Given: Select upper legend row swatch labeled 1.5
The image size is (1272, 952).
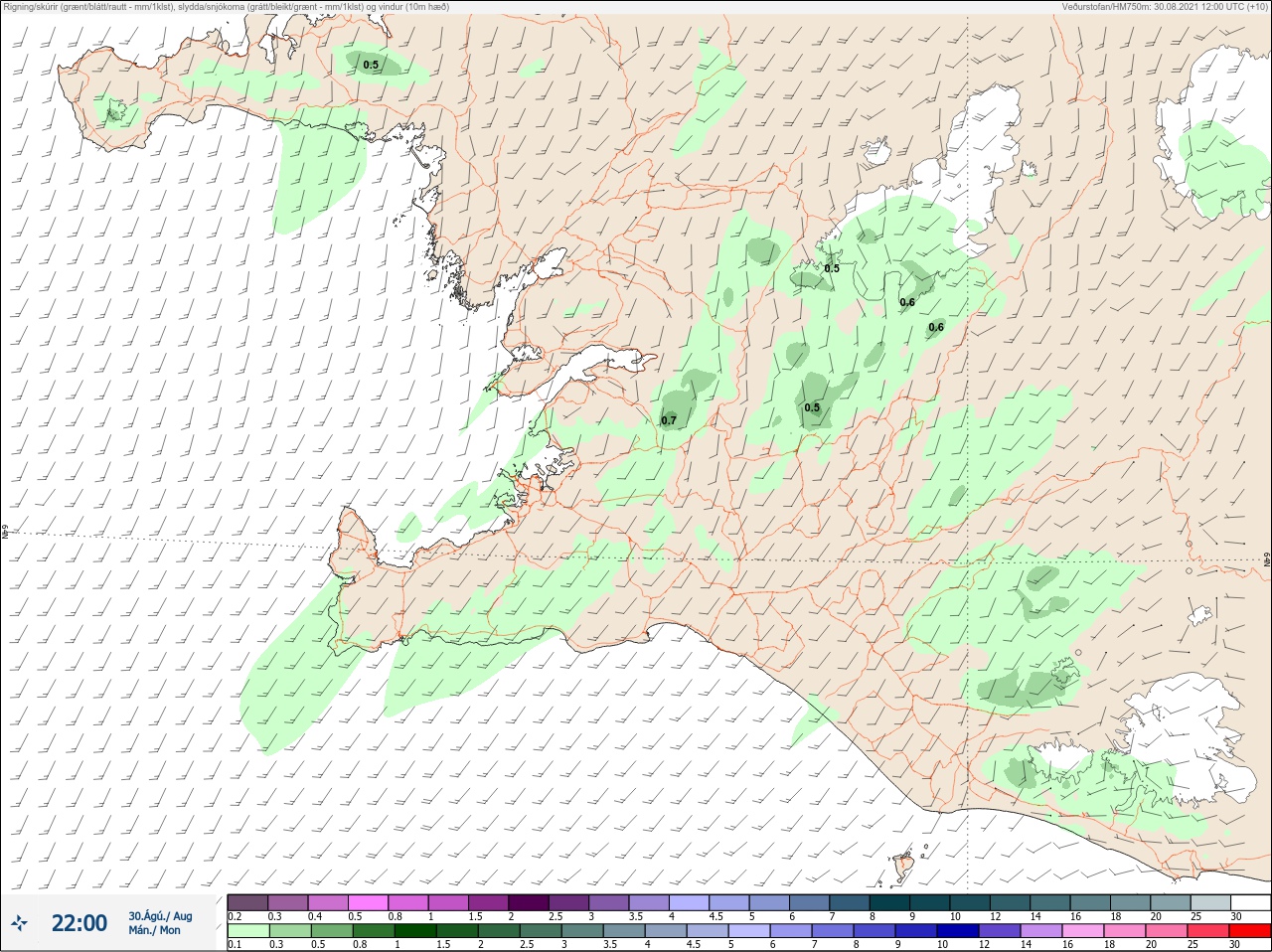Looking at the screenshot, I should (488, 902).
